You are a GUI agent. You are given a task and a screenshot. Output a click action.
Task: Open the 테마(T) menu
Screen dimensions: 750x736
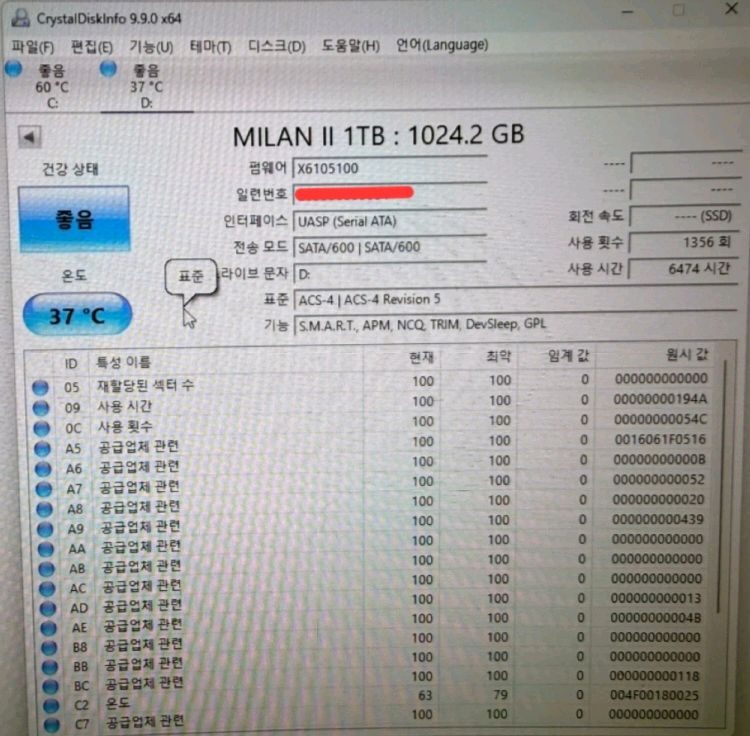coord(210,47)
